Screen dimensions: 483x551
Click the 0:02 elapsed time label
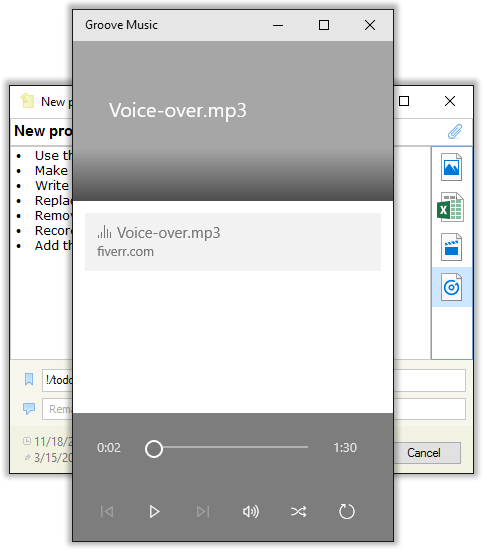(x=109, y=448)
